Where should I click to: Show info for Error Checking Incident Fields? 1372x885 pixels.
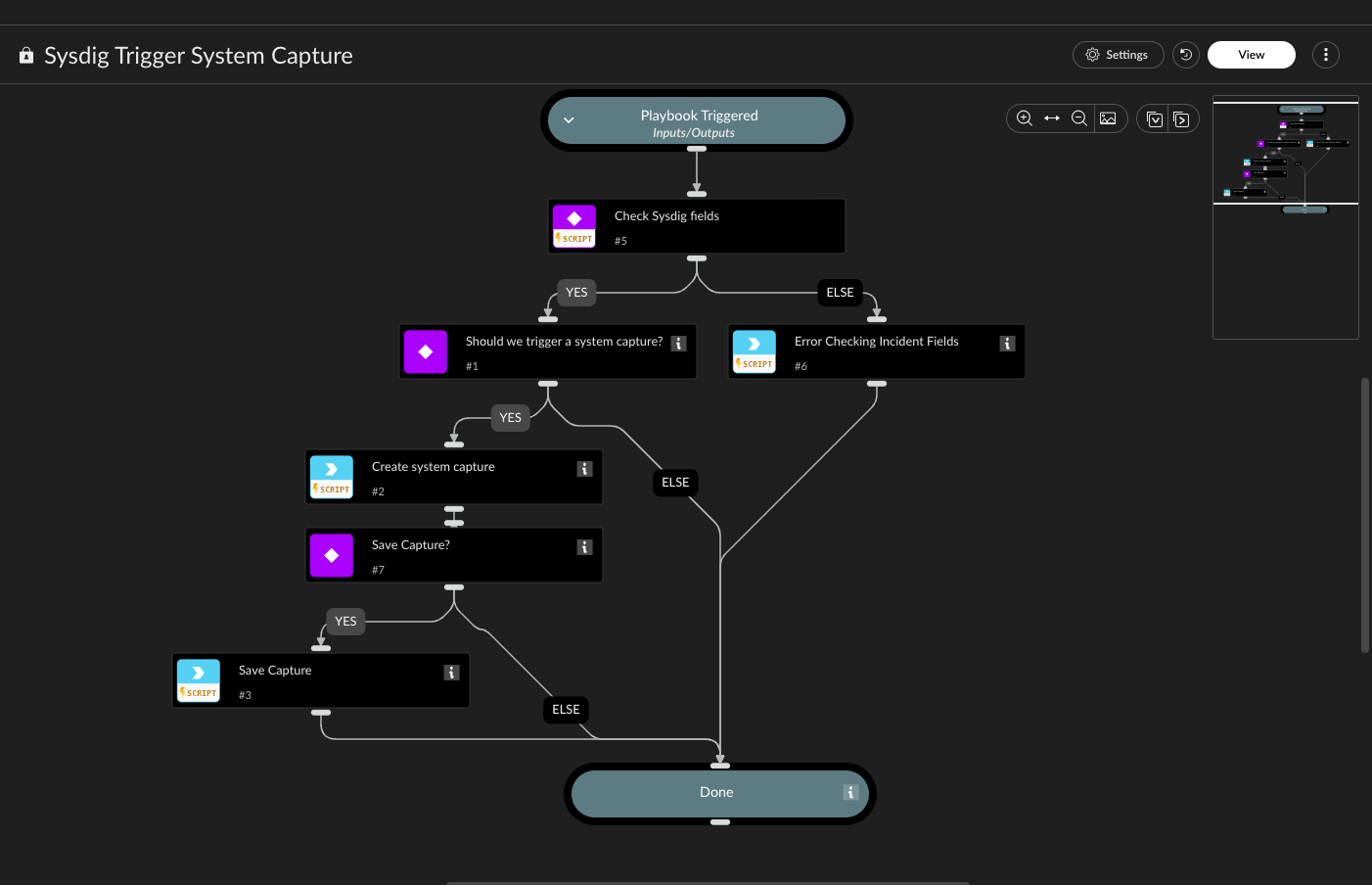coord(1007,344)
